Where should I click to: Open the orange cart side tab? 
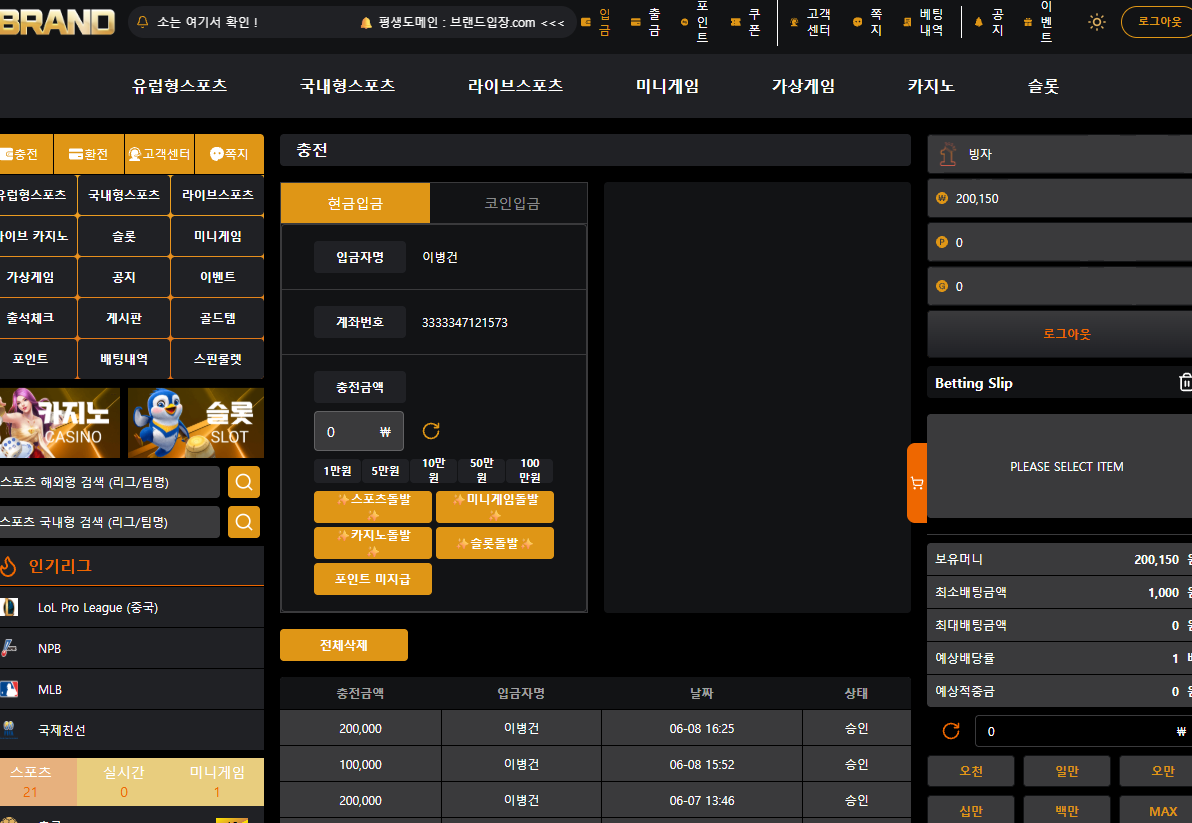(917, 483)
